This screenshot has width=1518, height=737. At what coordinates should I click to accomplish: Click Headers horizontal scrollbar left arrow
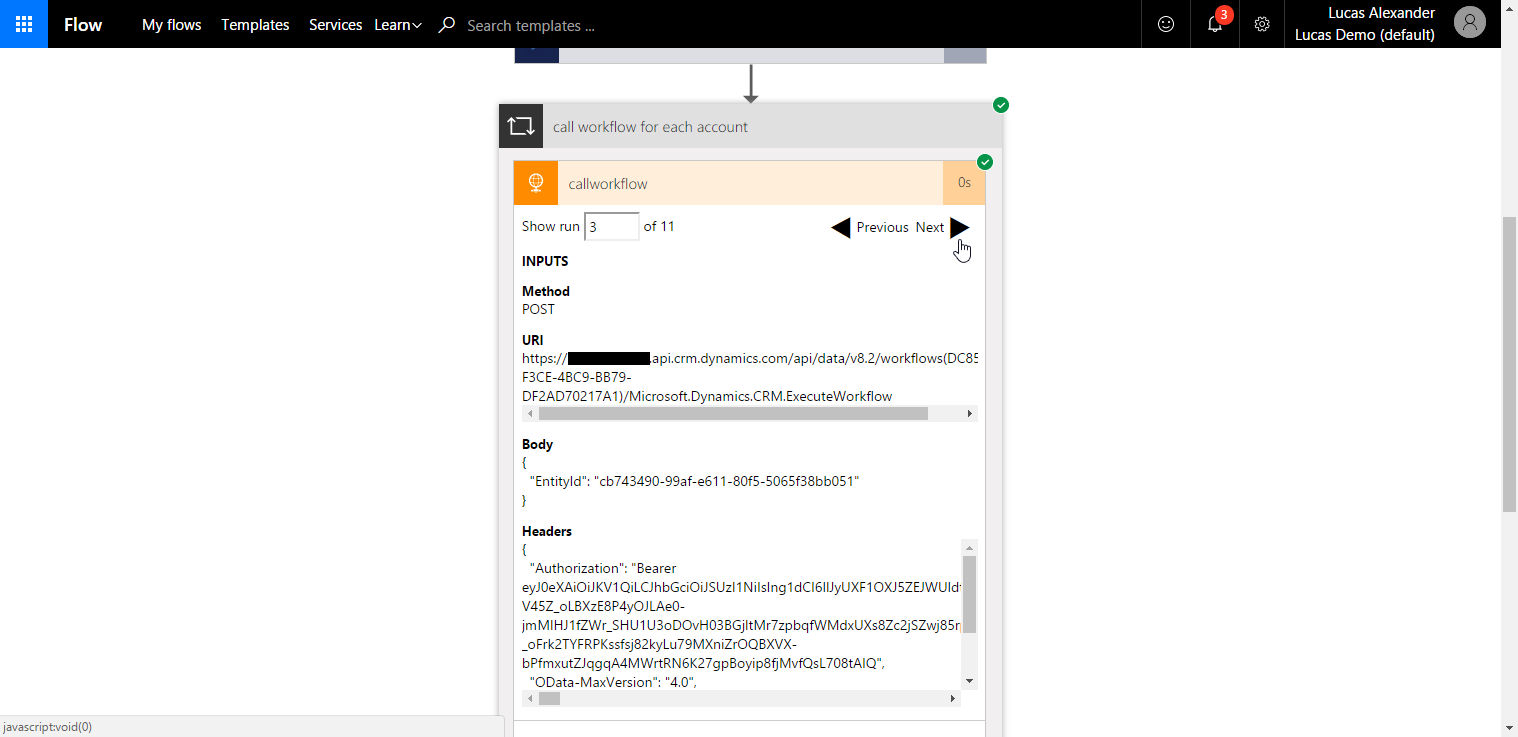(x=529, y=699)
